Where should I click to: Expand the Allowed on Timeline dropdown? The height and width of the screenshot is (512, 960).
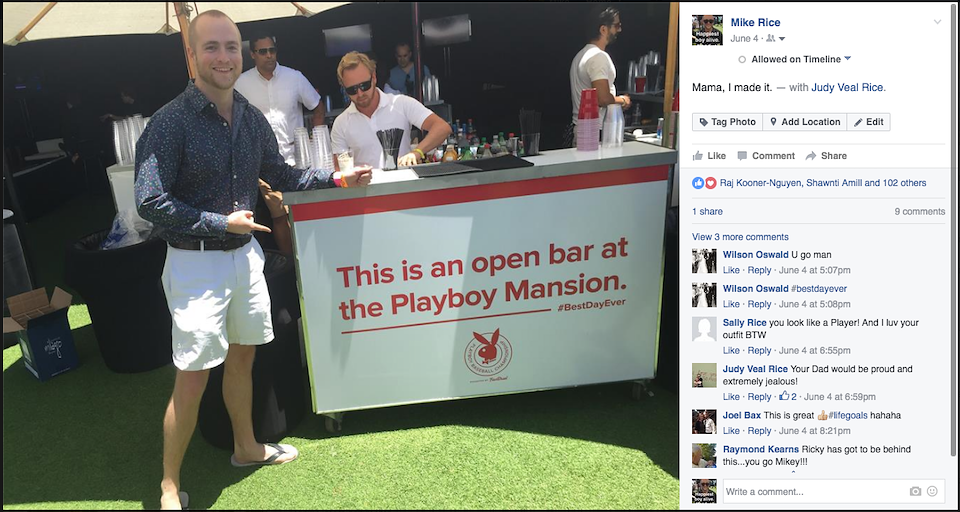coord(848,59)
